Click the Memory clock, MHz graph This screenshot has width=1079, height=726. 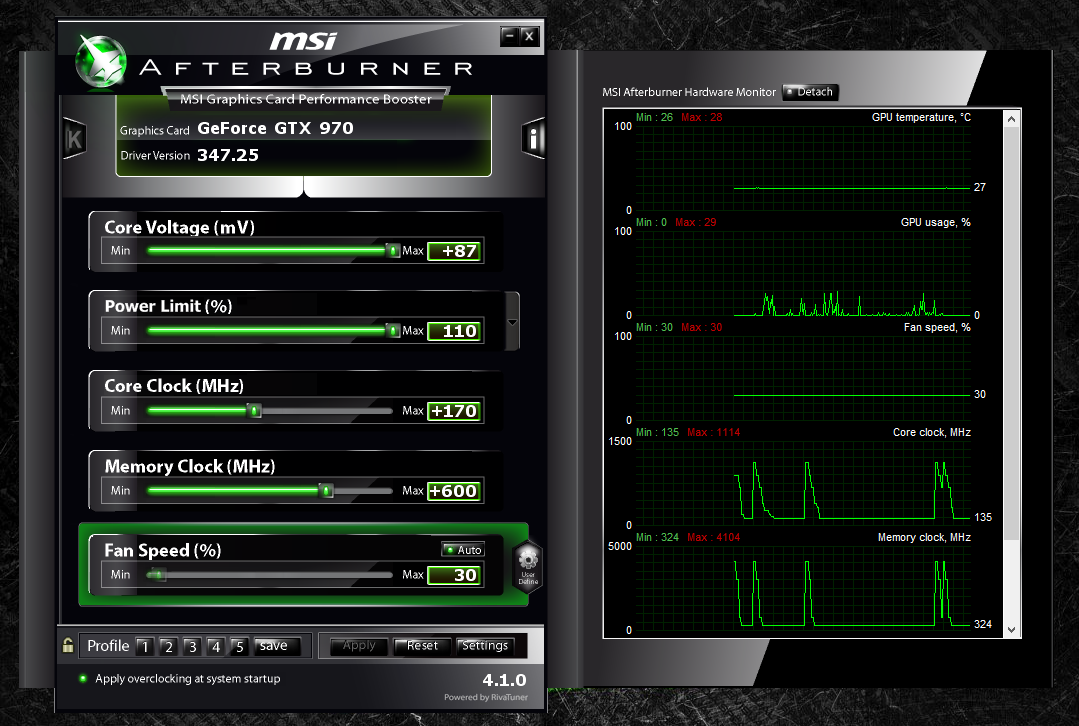point(803,588)
